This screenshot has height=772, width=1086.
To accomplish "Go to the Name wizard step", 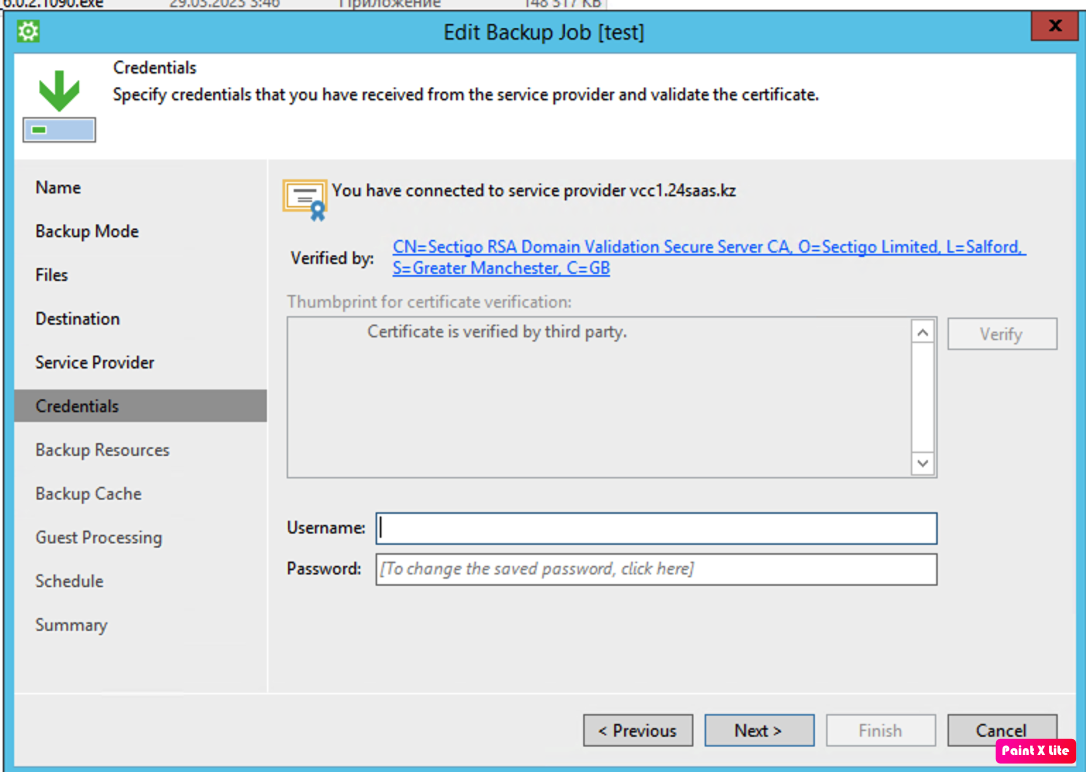I will [58, 188].
